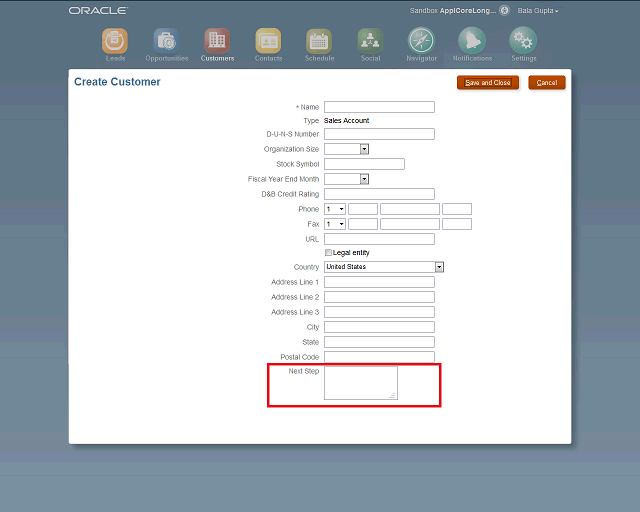
Task: Click the Sales Account type value
Action: coord(347,120)
